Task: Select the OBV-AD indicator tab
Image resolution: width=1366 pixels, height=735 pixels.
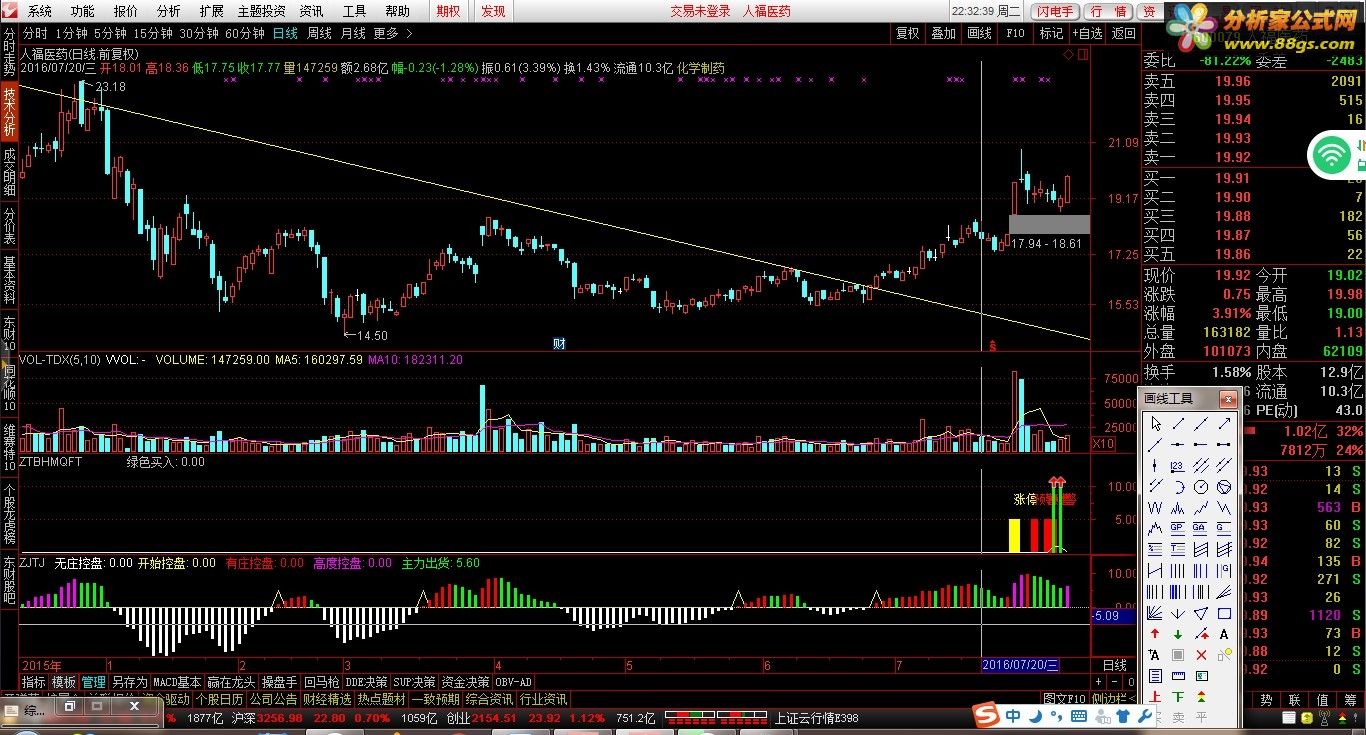Action: tap(513, 682)
